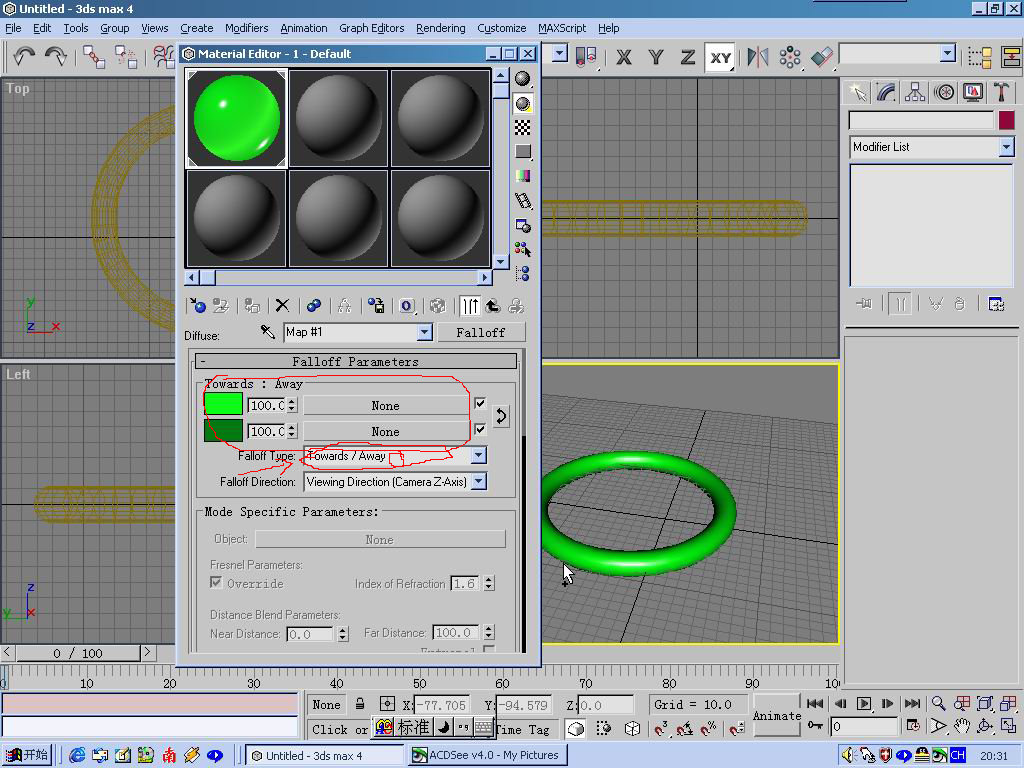The width and height of the screenshot is (1024, 768).
Task: Click Go to Parent icon
Action: tap(493, 306)
